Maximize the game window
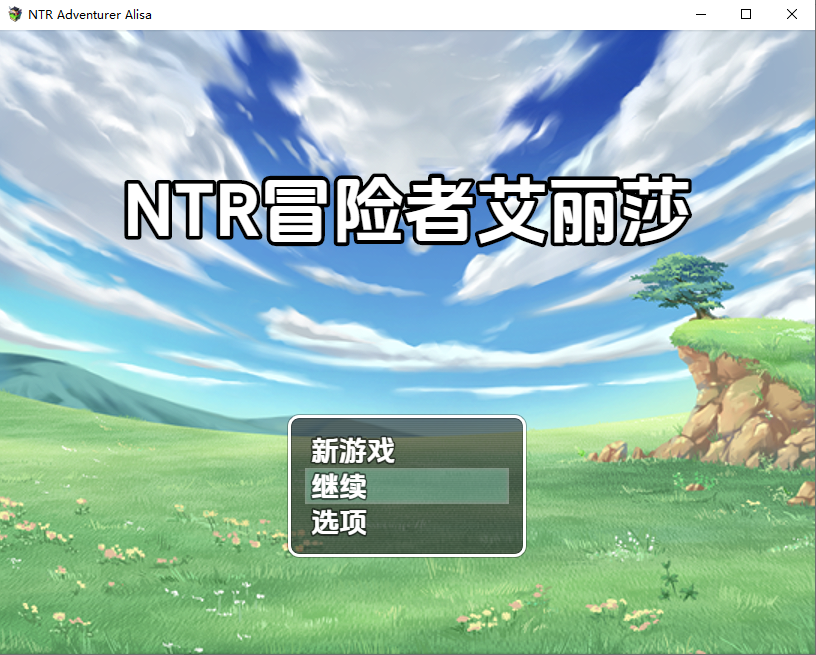This screenshot has width=816, height=655. tap(746, 15)
